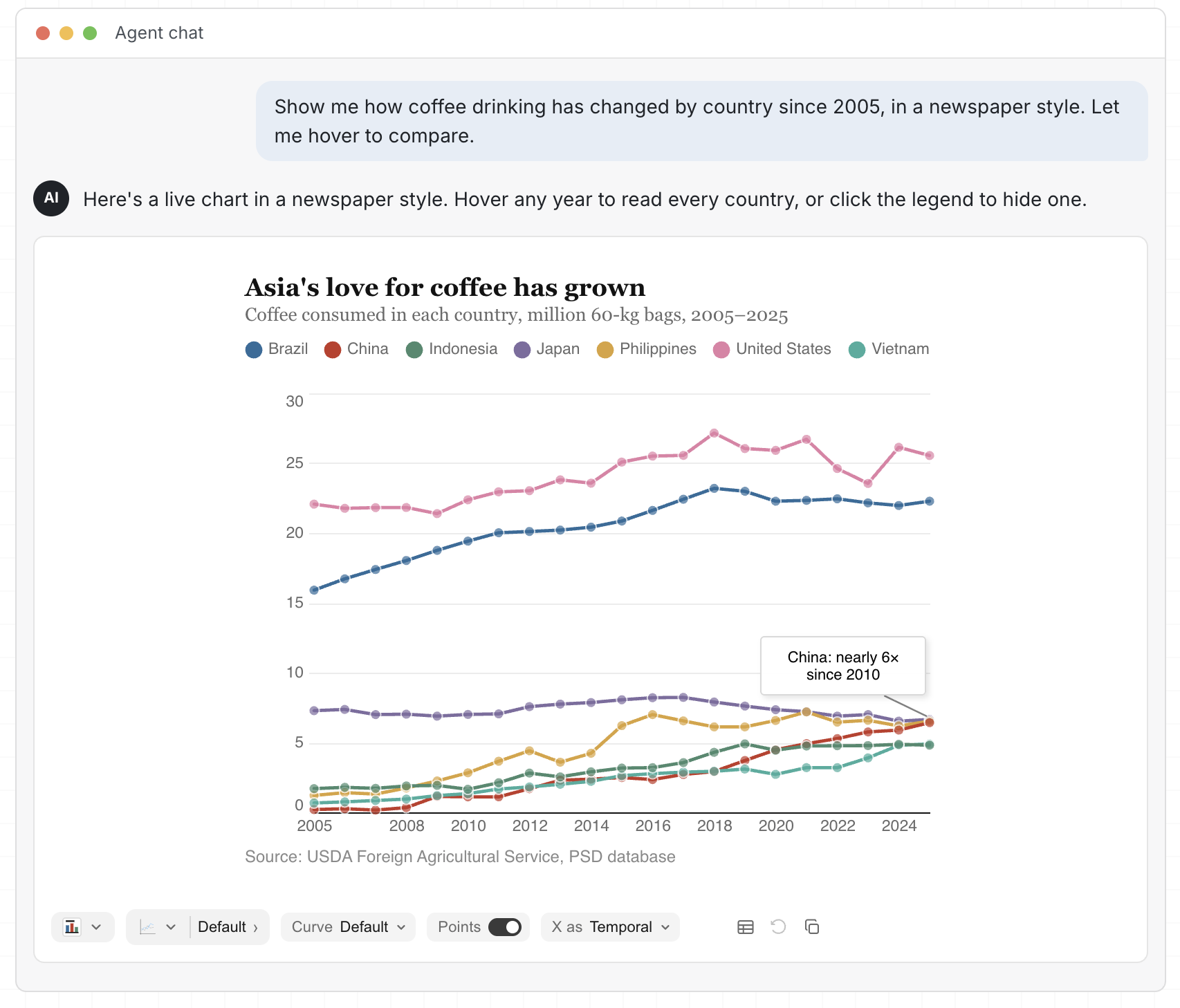
Task: Click the green maximize window button
Action: click(90, 33)
